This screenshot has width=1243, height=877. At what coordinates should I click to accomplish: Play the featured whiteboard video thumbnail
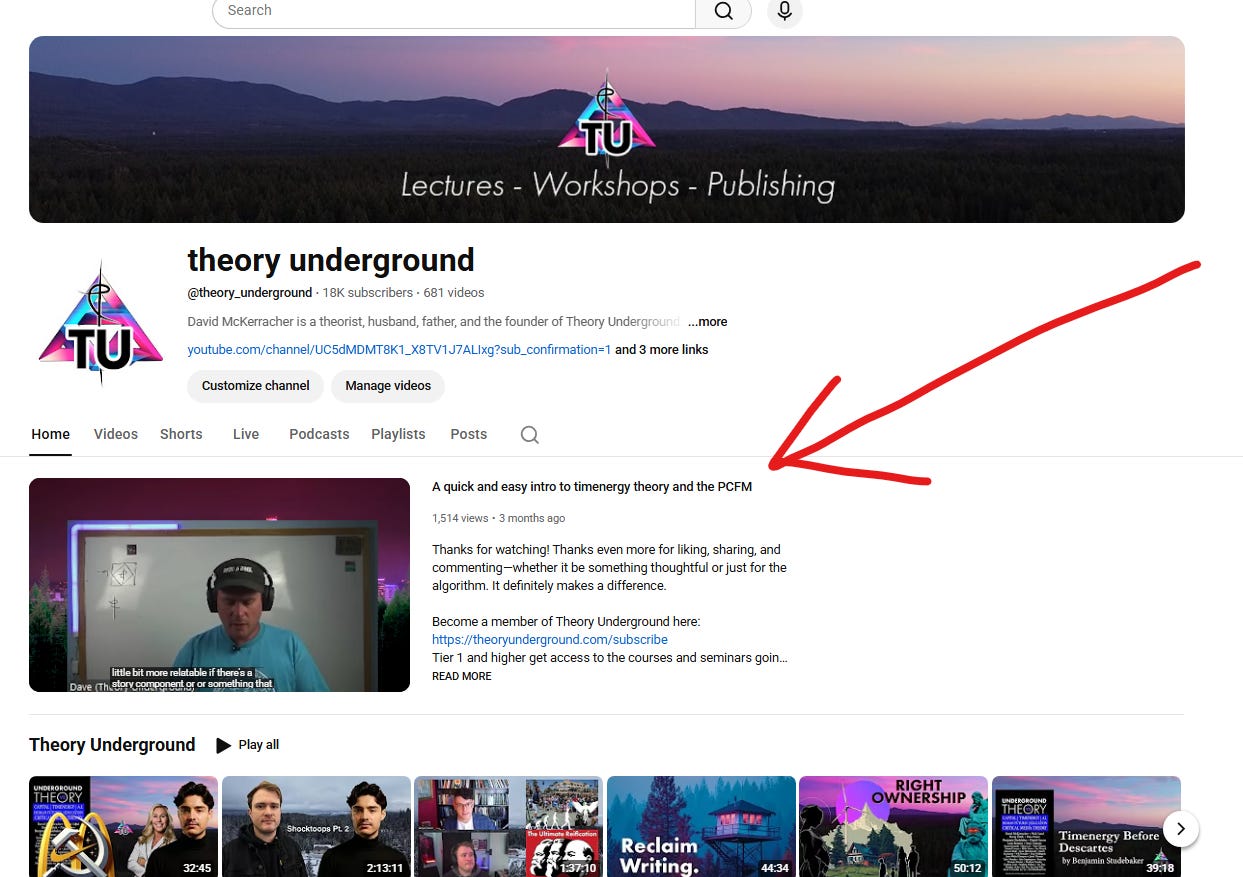point(219,585)
